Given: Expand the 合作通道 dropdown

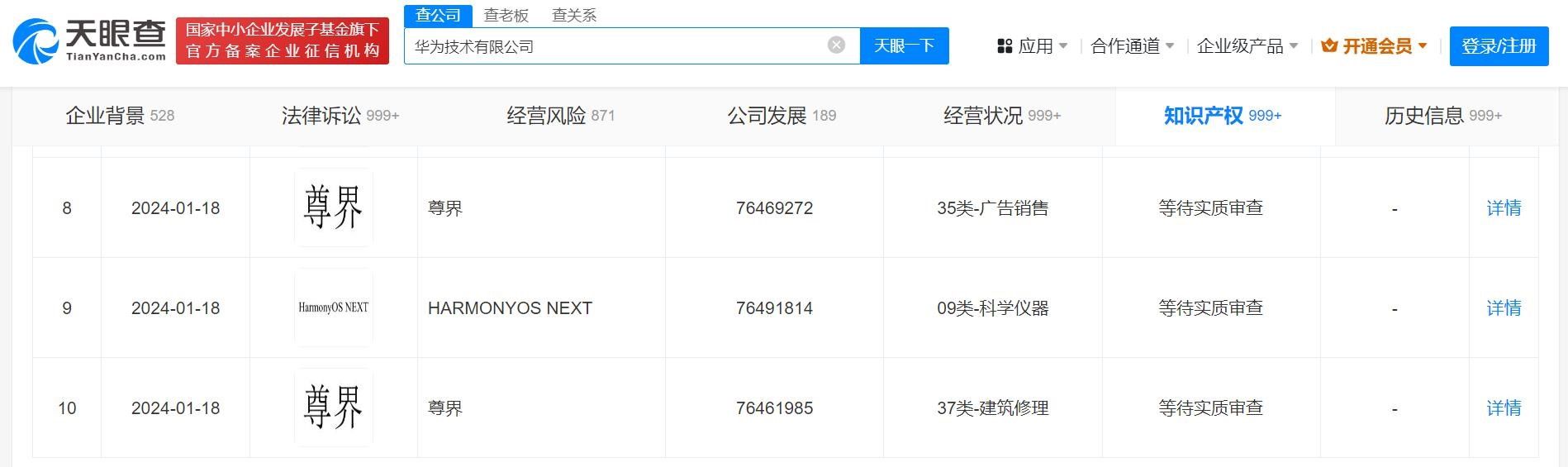Looking at the screenshot, I should coord(1169,46).
